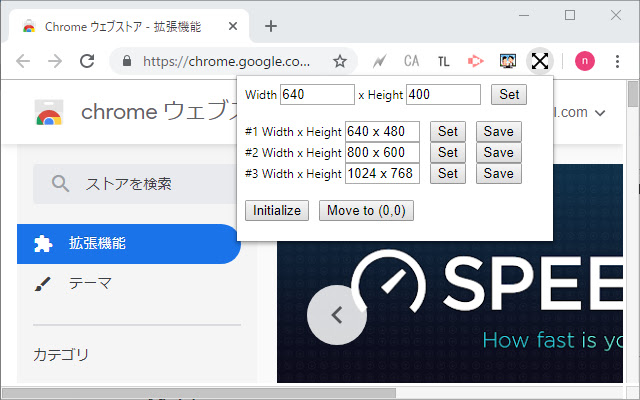Click Save for preset #1
Image resolution: width=640 pixels, height=400 pixels.
click(x=499, y=131)
